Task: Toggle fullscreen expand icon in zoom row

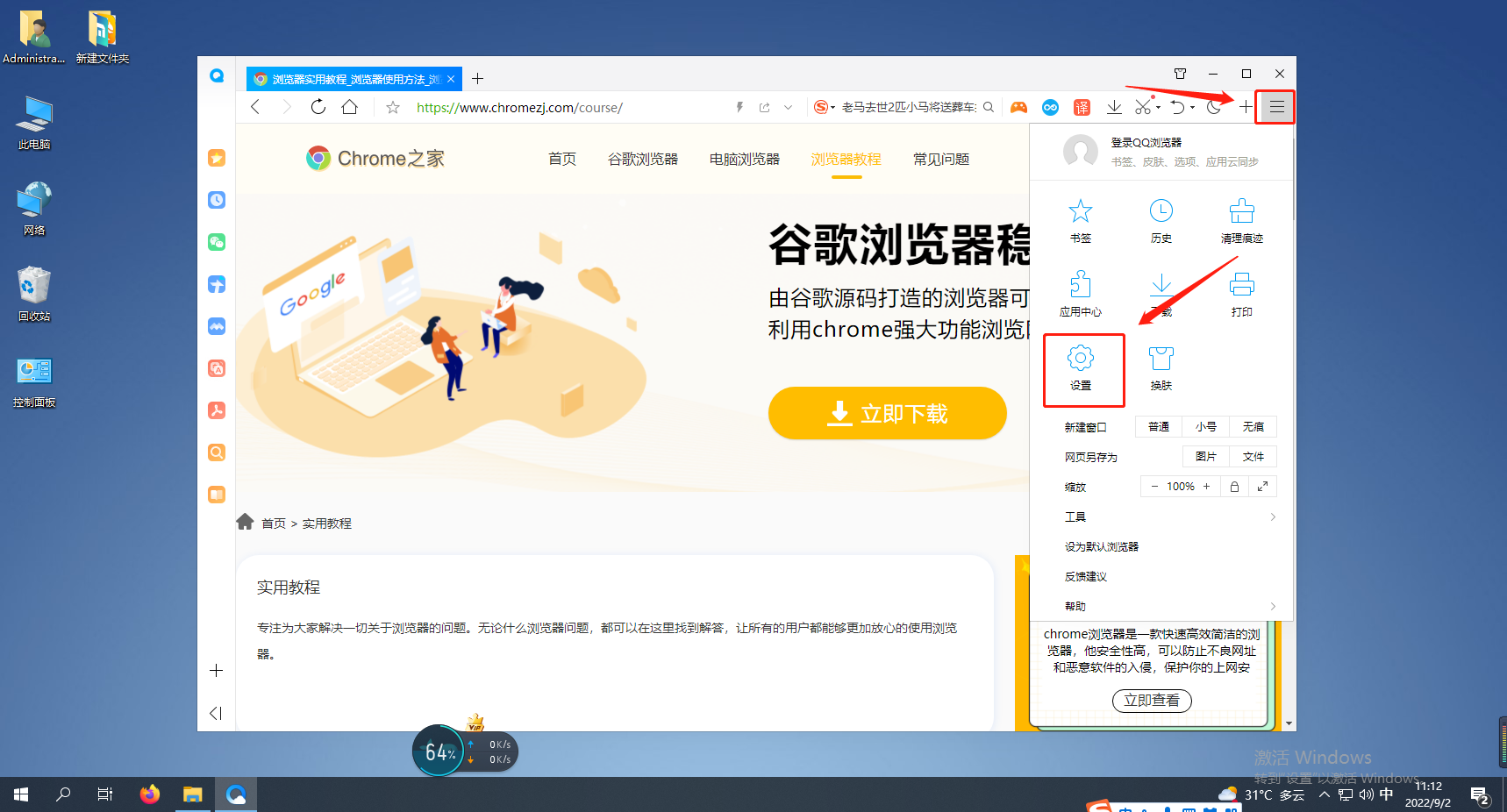Action: click(1262, 487)
